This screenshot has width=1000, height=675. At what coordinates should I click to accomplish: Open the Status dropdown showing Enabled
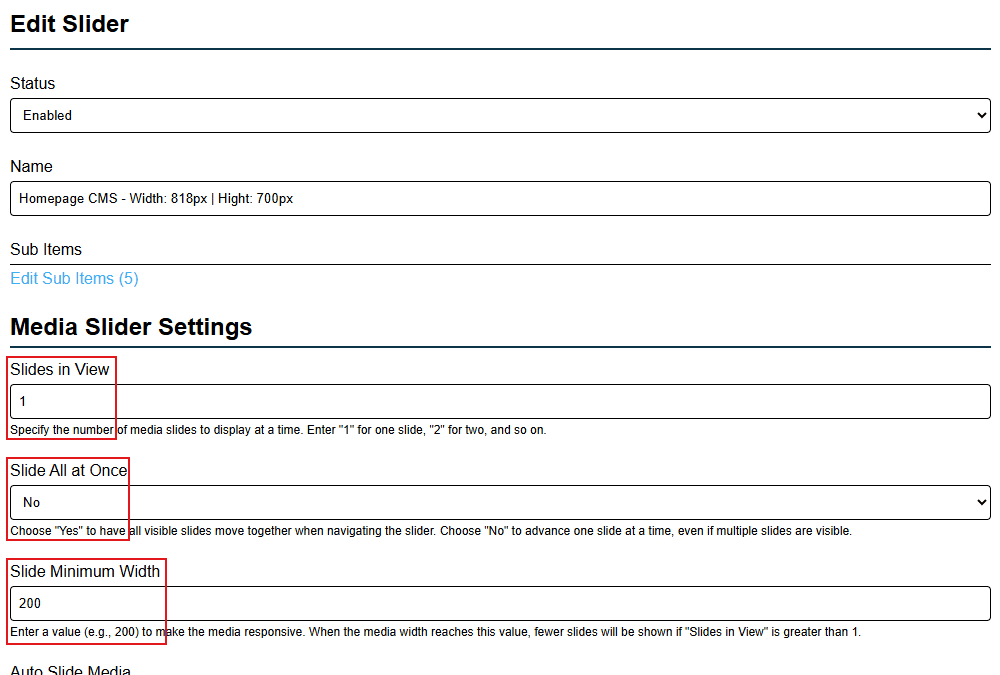pyautogui.click(x=500, y=115)
